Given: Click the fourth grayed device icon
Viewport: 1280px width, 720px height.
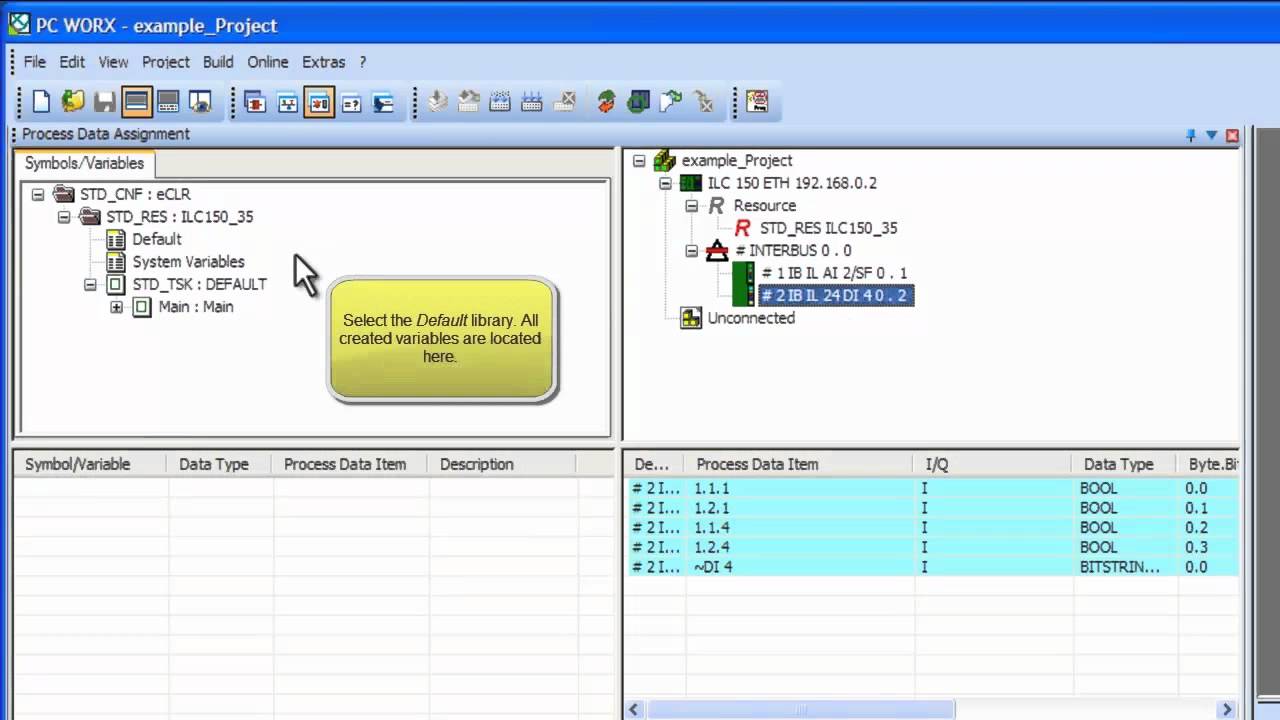Looking at the screenshot, I should tap(532, 101).
